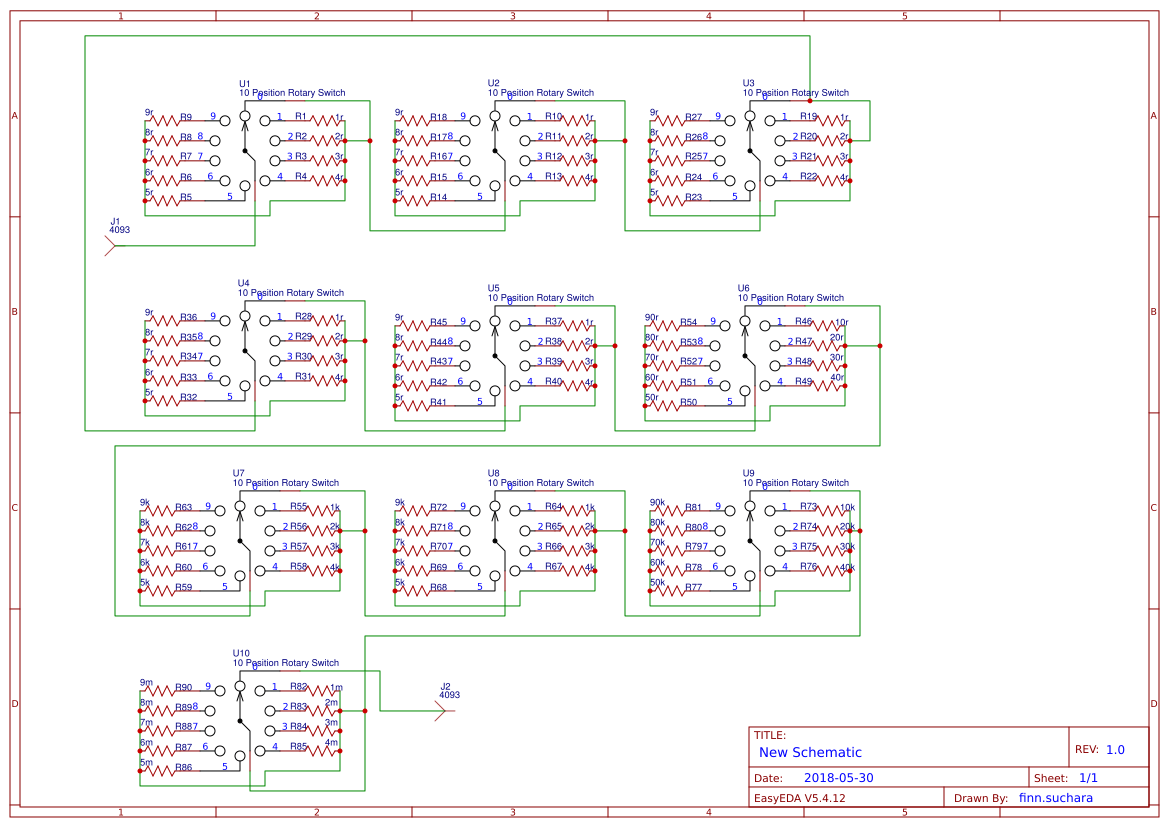Select the U3 rotary switch designator
1169x827 pixels.
click(x=749, y=84)
